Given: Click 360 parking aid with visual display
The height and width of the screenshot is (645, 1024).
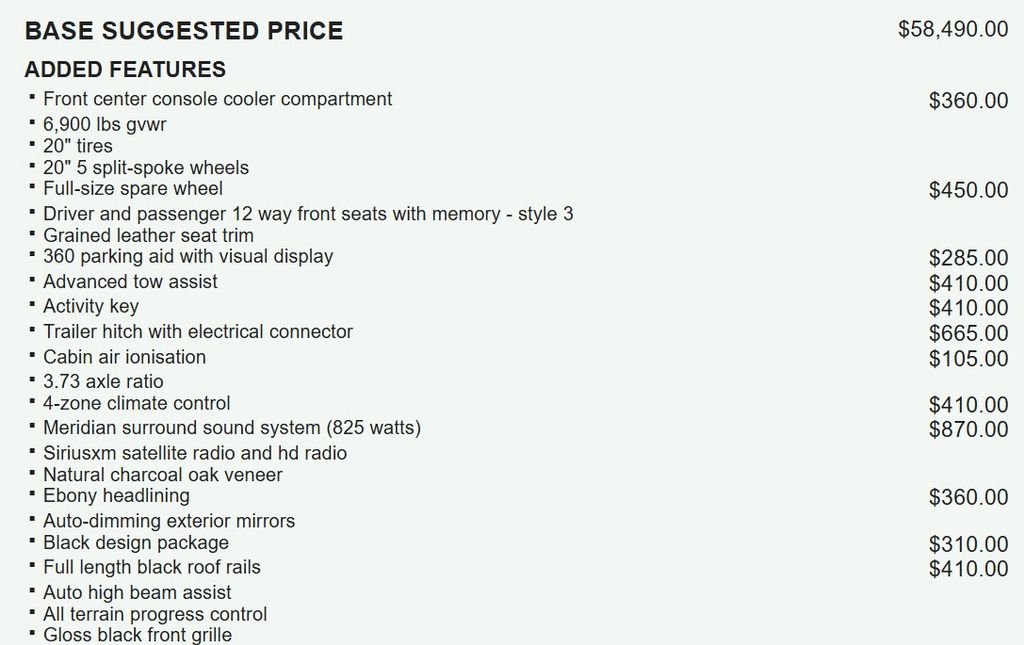Looking at the screenshot, I should 188,257.
